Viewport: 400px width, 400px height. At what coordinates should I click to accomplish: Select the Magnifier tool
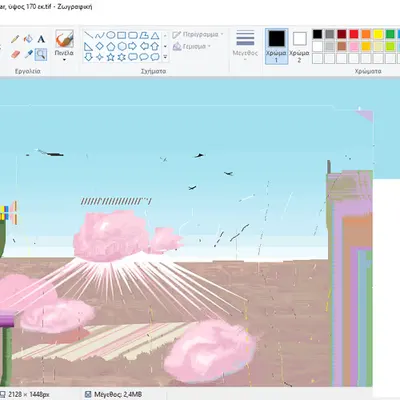(41, 54)
